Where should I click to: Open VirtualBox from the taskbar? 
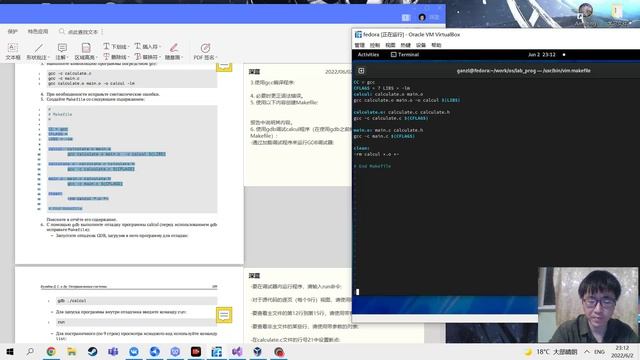(258, 351)
